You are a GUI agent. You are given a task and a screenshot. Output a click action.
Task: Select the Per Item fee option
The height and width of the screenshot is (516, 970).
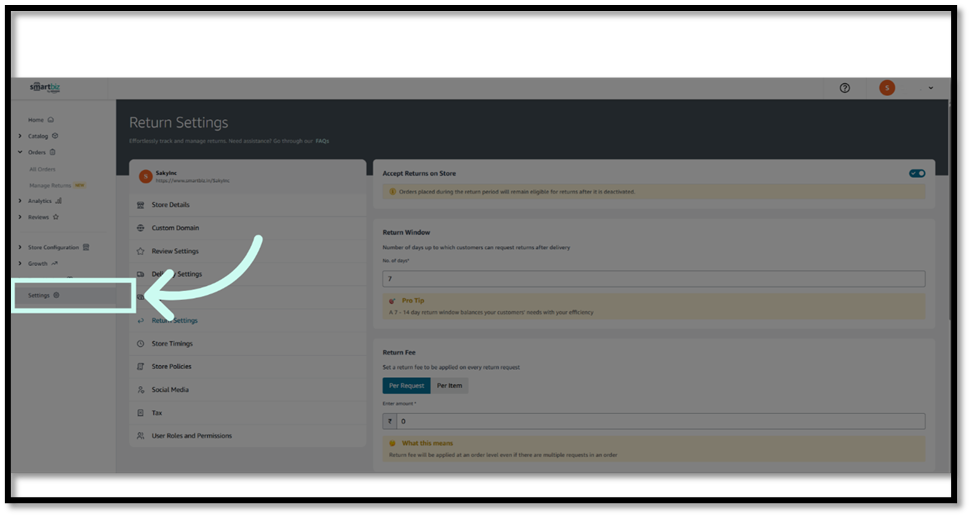449,385
